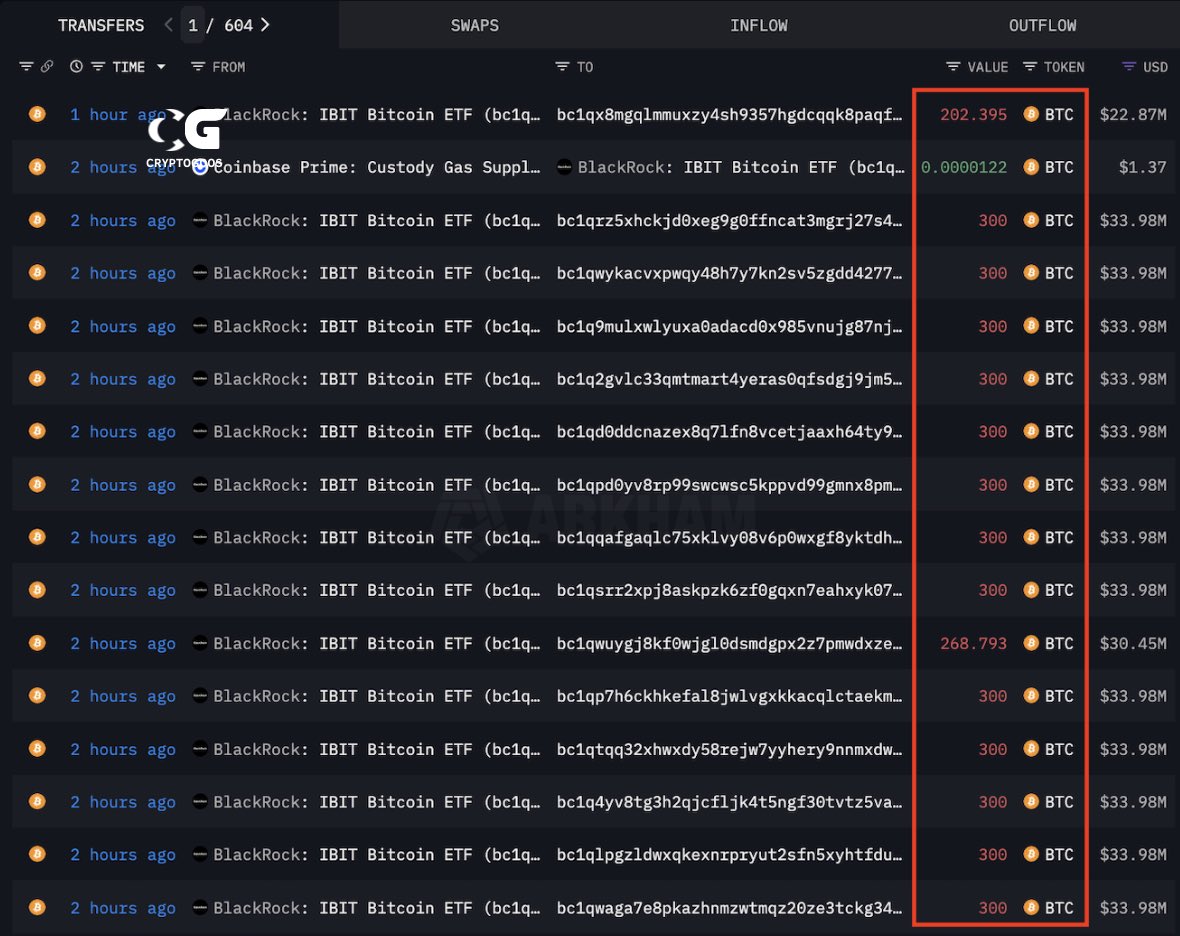Click BTC token icon in bc1qtqq32xhw row
Viewport: 1180px width, 936px height.
1031,749
